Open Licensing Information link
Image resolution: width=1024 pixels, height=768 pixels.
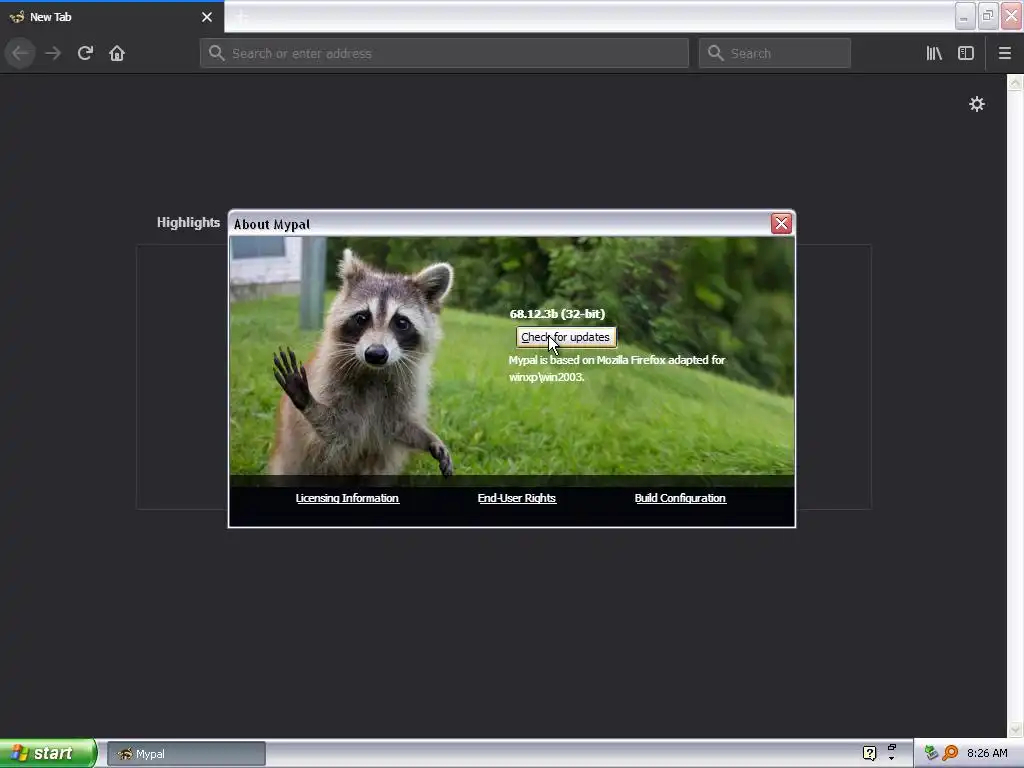click(347, 498)
